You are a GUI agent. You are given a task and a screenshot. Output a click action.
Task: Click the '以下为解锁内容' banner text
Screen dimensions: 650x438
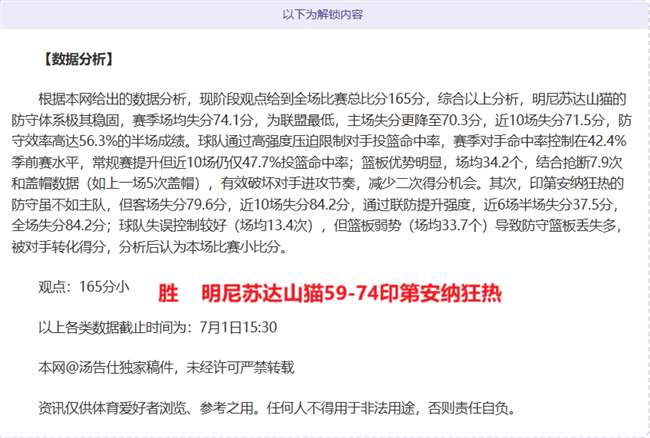323,15
